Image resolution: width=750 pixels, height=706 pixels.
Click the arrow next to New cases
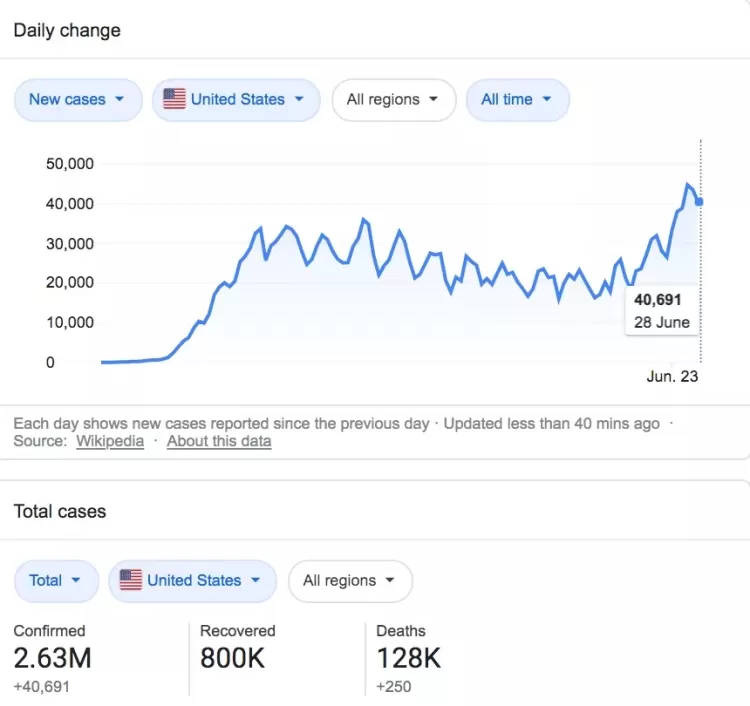120,99
